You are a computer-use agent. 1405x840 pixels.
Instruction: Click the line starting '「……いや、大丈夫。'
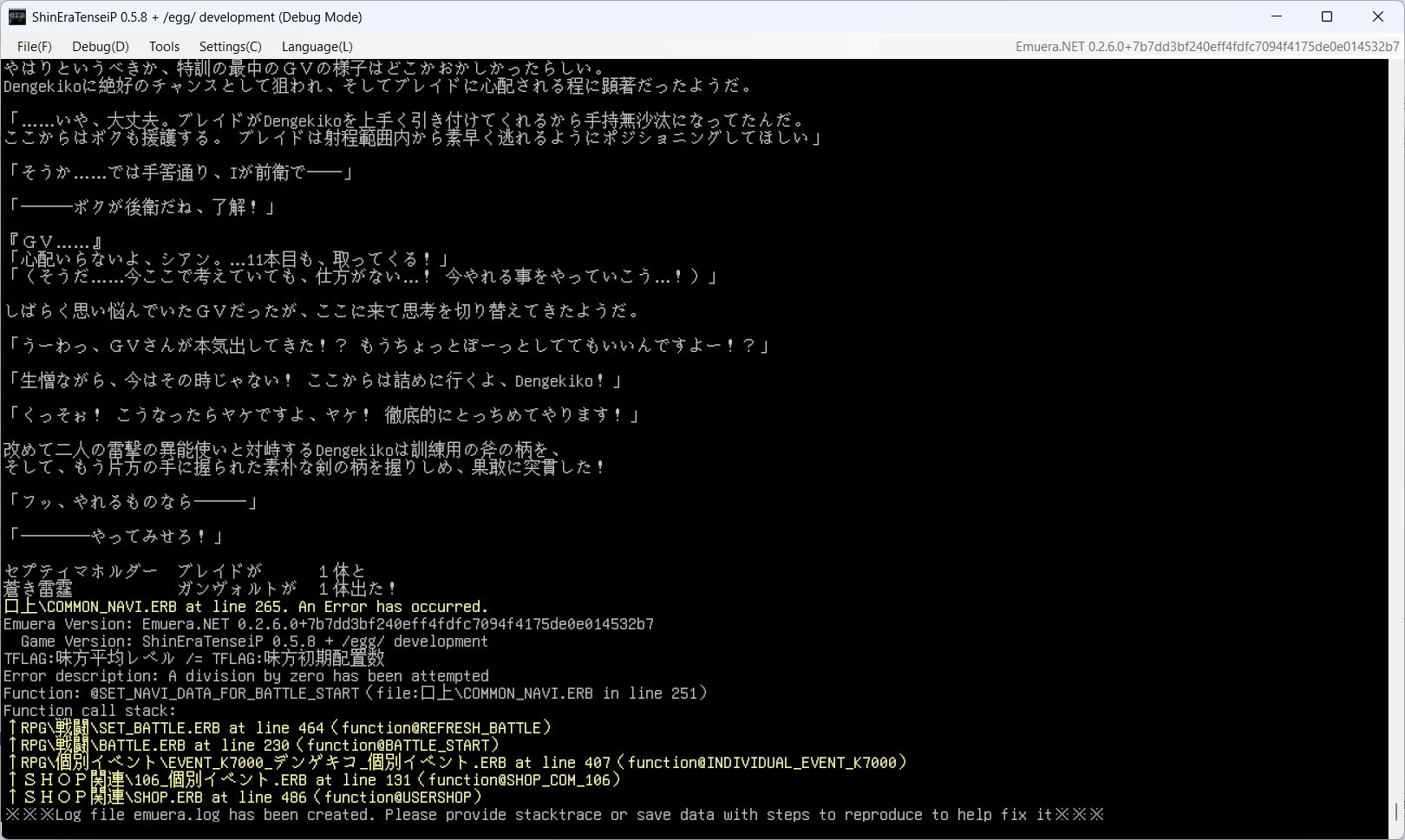pos(407,120)
